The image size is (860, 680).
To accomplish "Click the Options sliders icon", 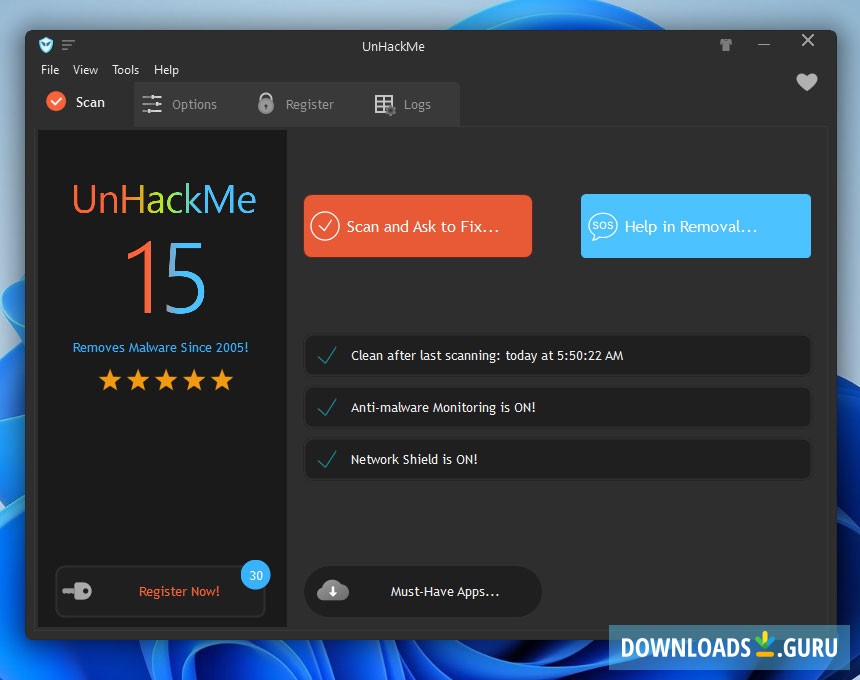I will 152,104.
